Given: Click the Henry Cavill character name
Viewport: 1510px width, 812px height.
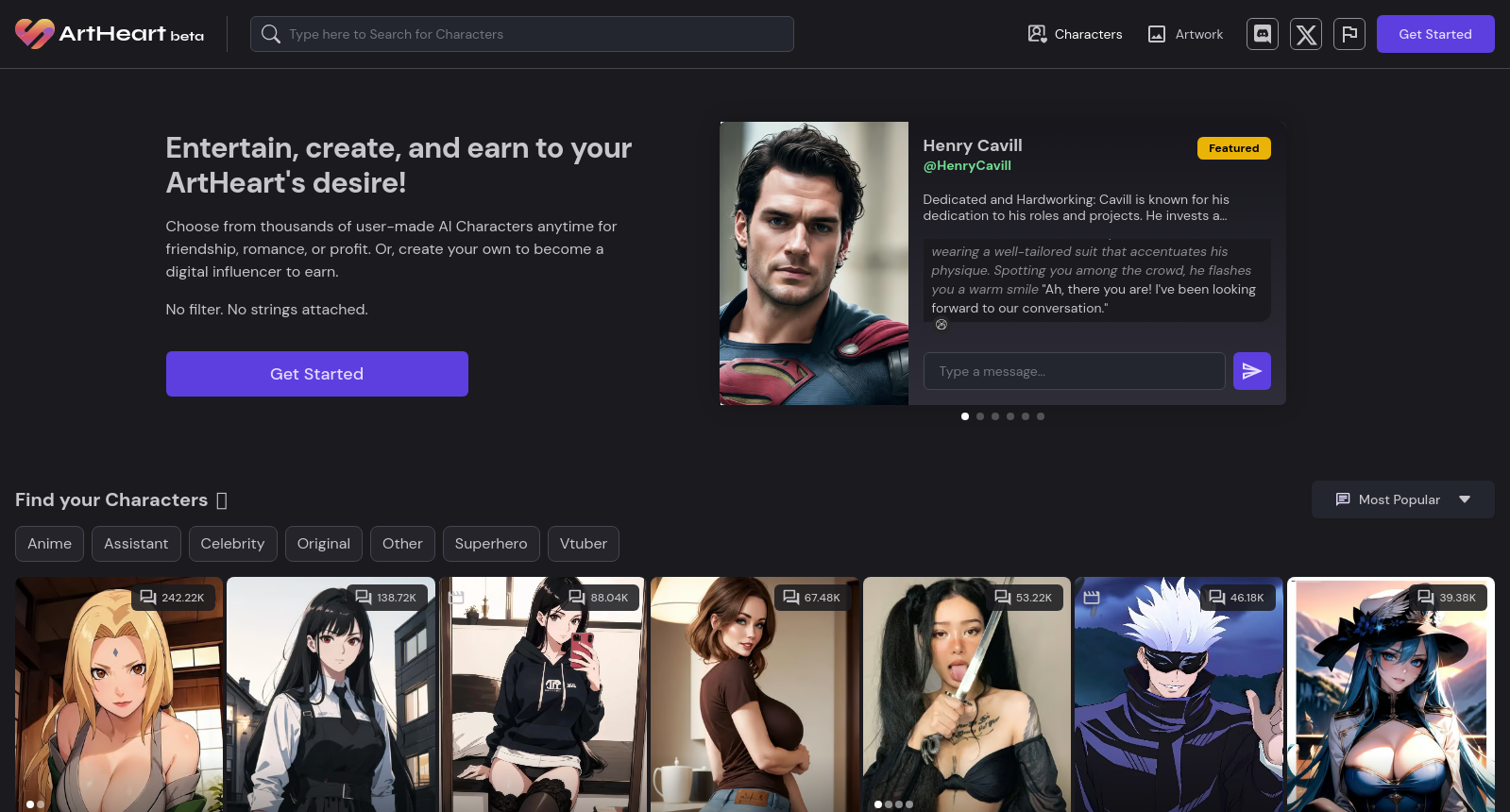Looking at the screenshot, I should (973, 145).
